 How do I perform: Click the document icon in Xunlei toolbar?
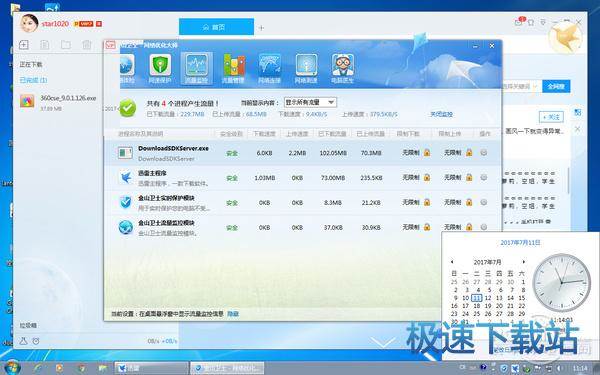coord(45,45)
